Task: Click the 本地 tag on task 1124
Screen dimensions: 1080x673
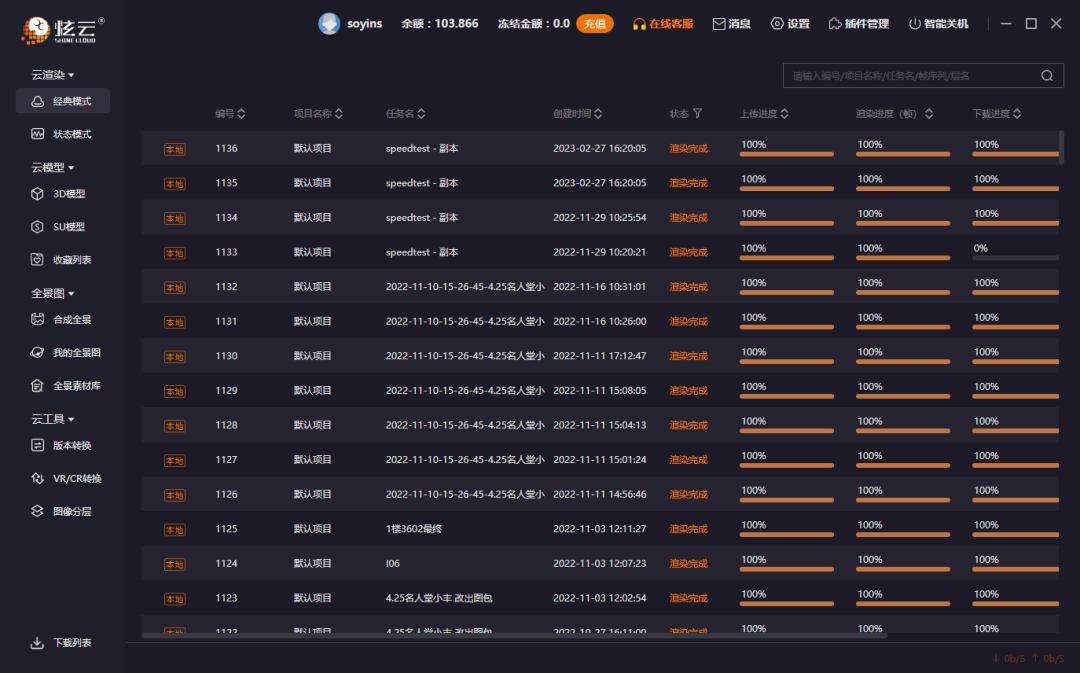Action: click(x=174, y=564)
